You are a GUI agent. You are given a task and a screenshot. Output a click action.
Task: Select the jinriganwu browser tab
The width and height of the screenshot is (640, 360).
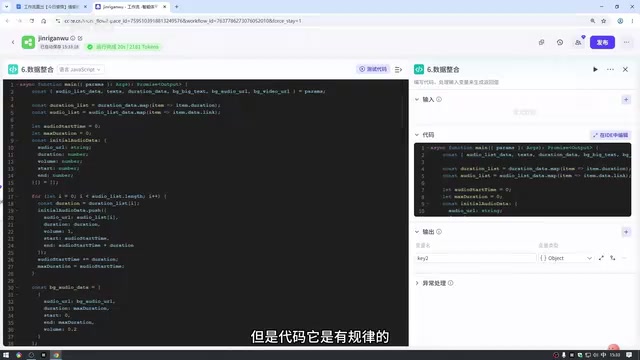coord(130,7)
